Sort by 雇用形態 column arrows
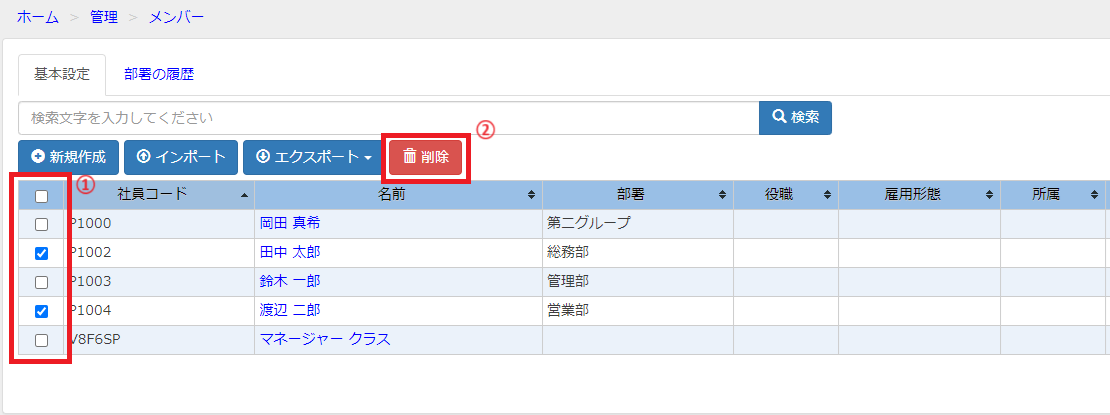1110x415 pixels. 989,195
